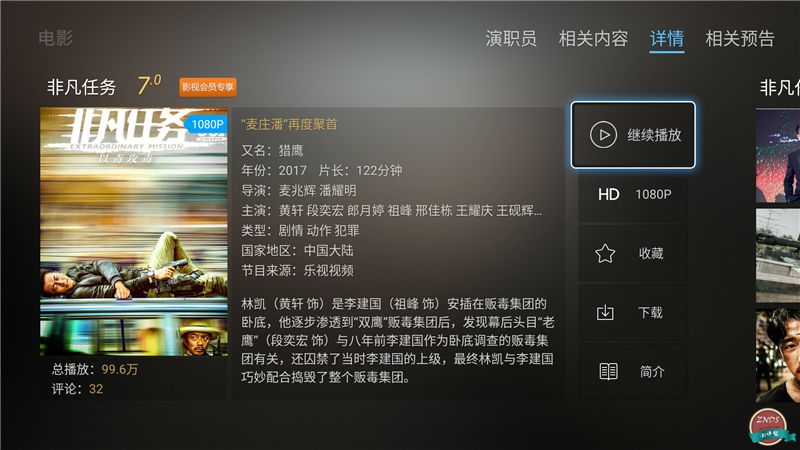Click the 收藏 text label
Viewport: 800px width, 450px height.
(651, 253)
